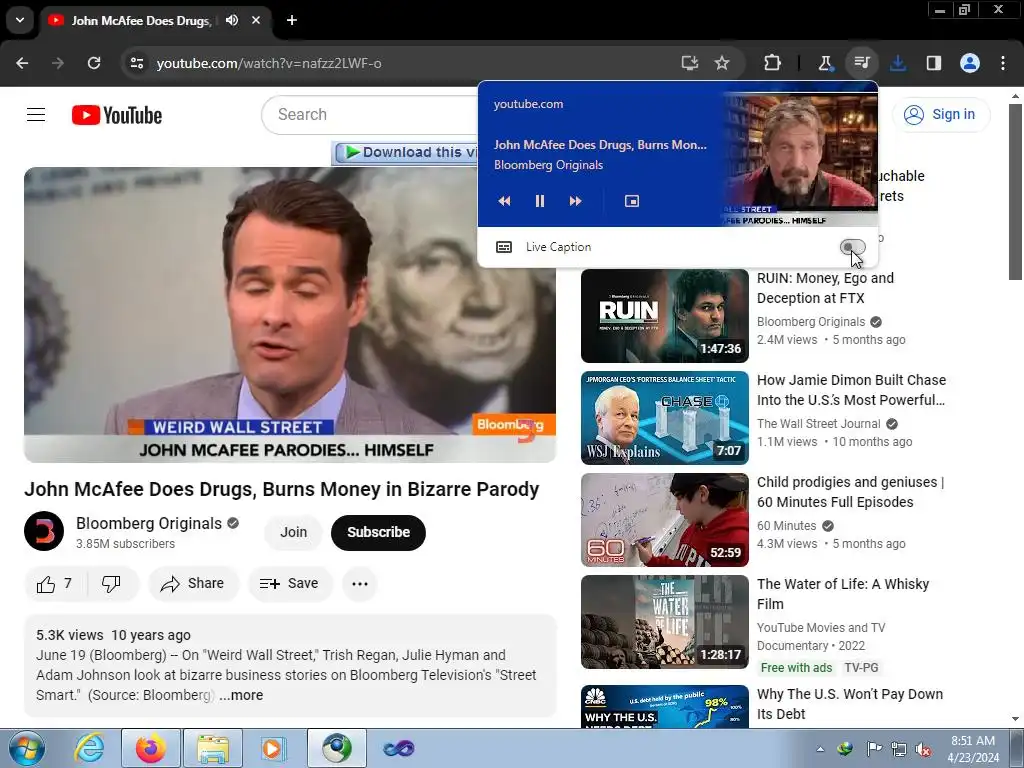
Task: Click the Join button
Action: [x=294, y=532]
